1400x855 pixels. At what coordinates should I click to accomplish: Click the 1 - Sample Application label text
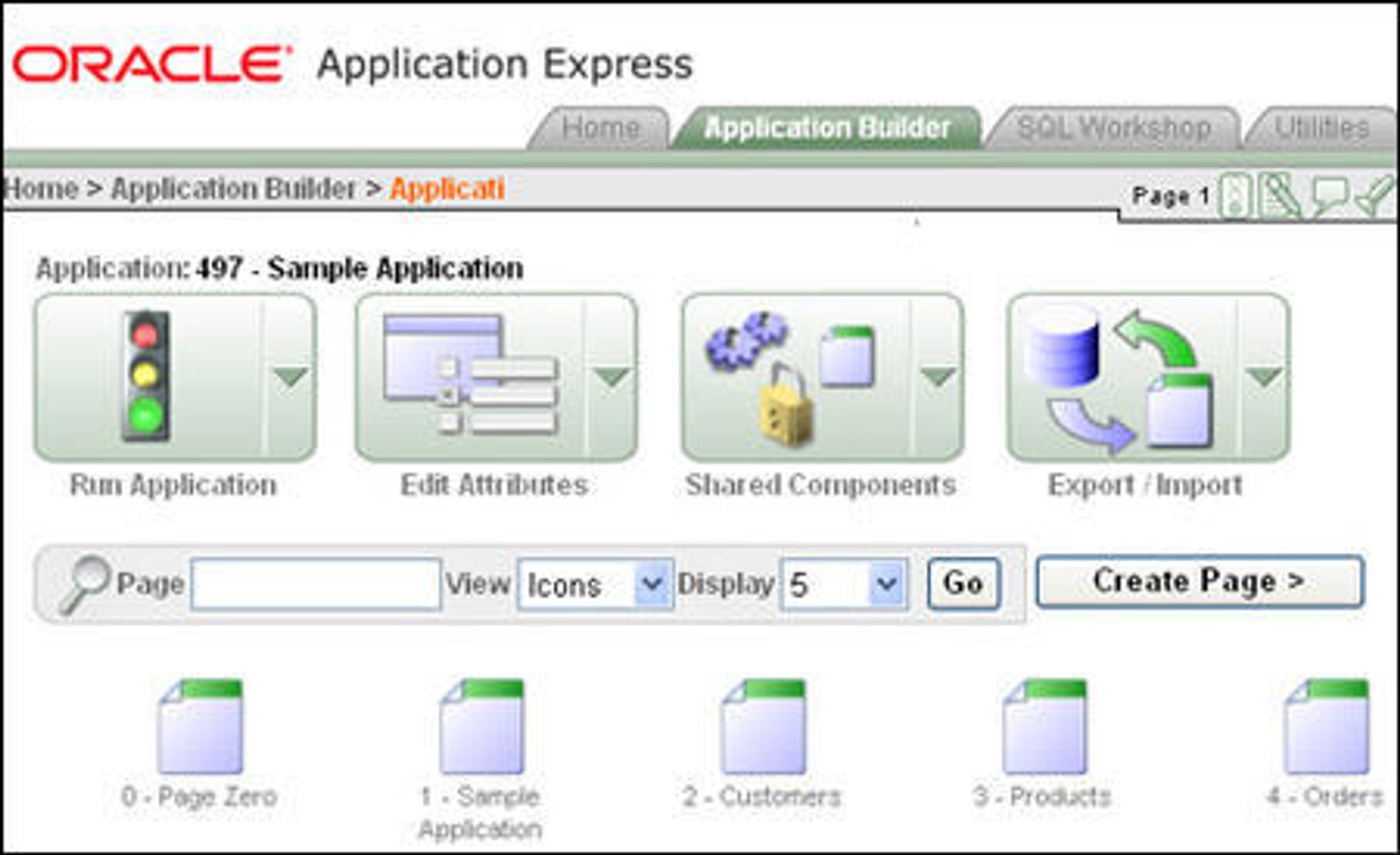click(x=480, y=812)
